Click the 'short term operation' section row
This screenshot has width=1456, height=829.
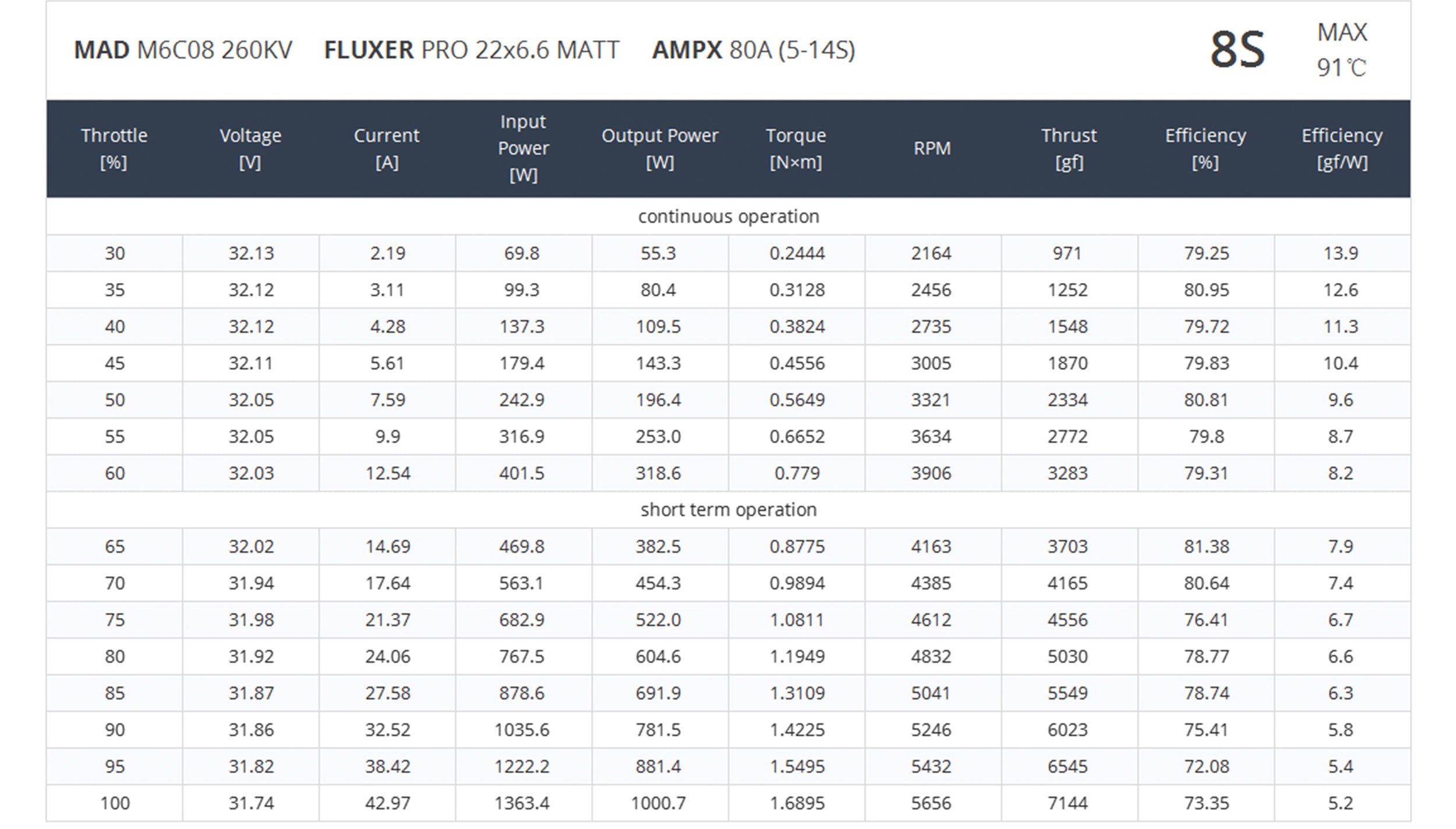point(728,510)
